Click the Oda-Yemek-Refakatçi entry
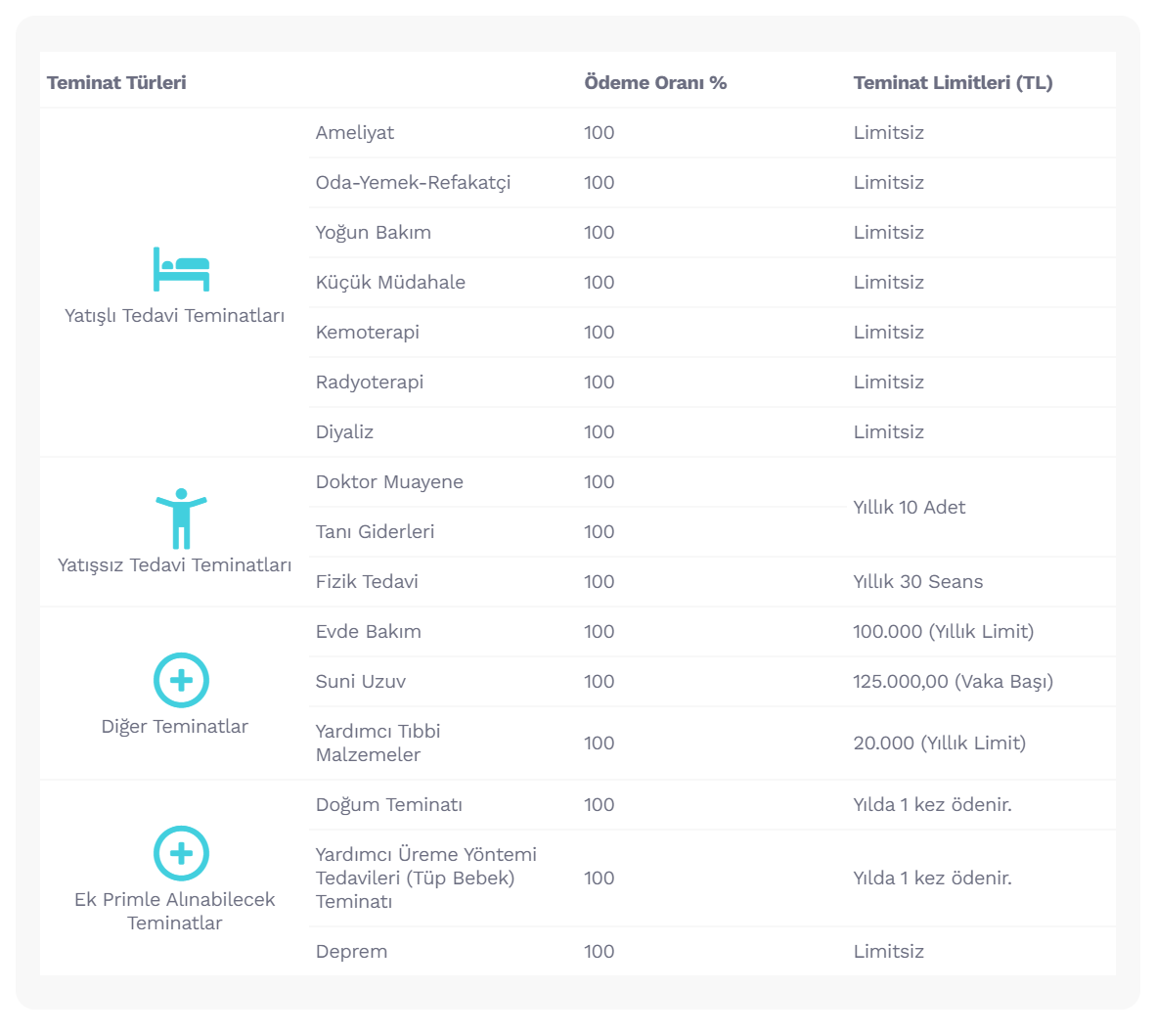 [413, 183]
